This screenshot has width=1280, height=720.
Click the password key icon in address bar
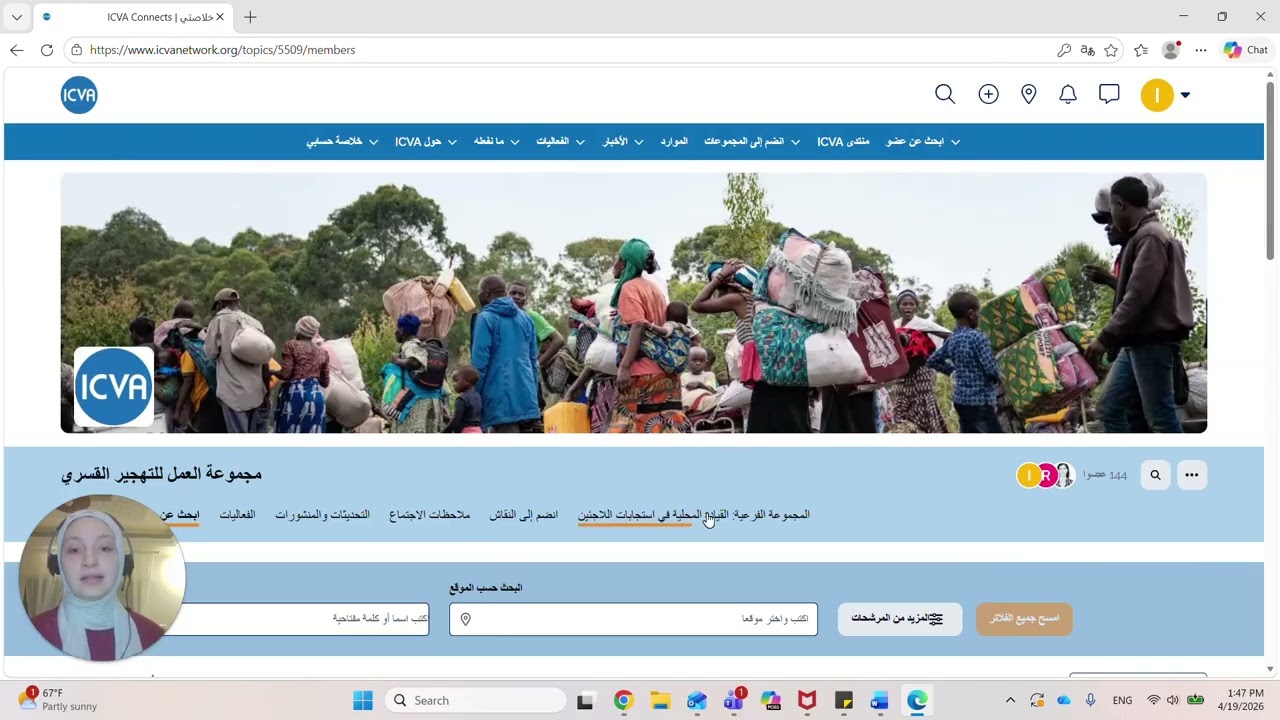[x=1064, y=50]
